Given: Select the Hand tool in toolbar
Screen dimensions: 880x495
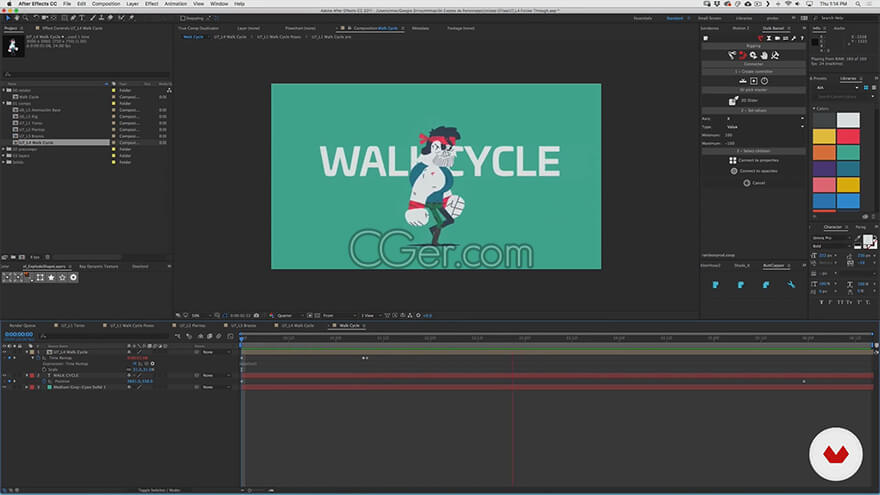Looking at the screenshot, I should click(17, 18).
